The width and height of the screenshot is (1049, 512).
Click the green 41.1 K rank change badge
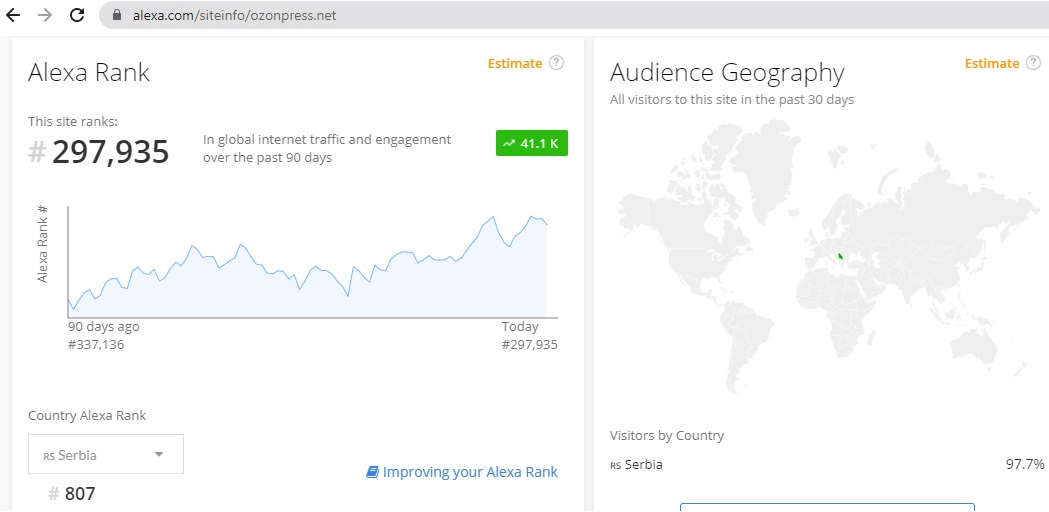(x=532, y=143)
